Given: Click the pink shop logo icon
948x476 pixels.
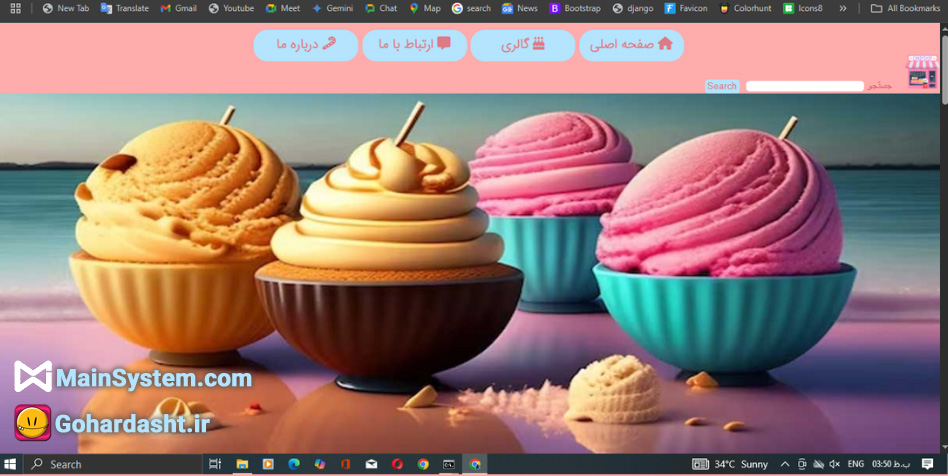Looking at the screenshot, I should pyautogui.click(x=922, y=73).
